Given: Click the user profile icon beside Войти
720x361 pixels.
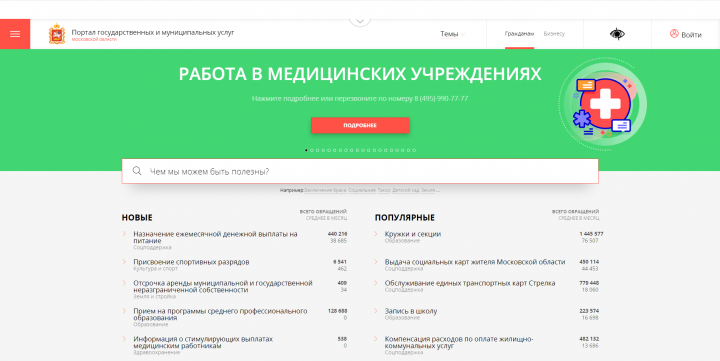Looking at the screenshot, I should pos(674,34).
